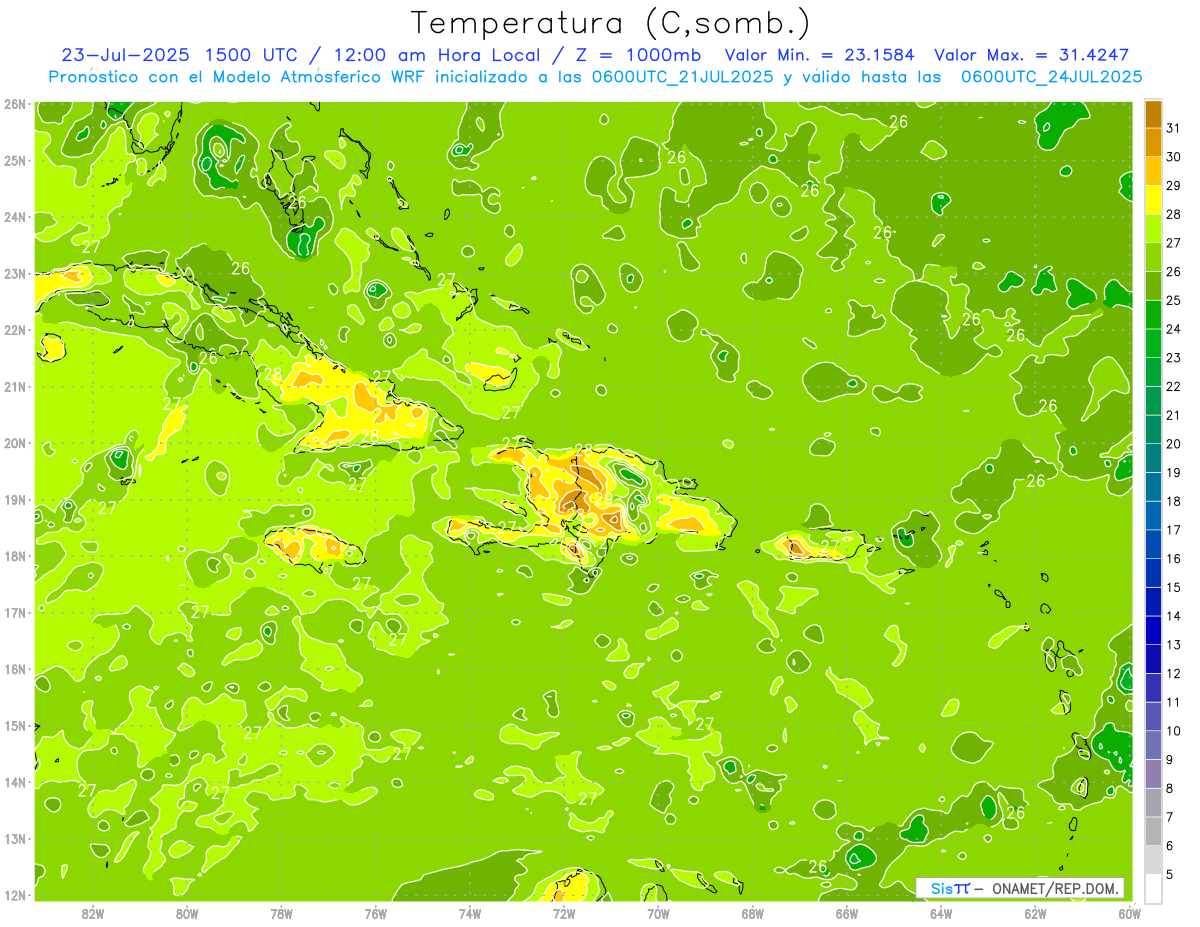Click the '16N' latitude axis label
1200x927 pixels.
(14, 669)
